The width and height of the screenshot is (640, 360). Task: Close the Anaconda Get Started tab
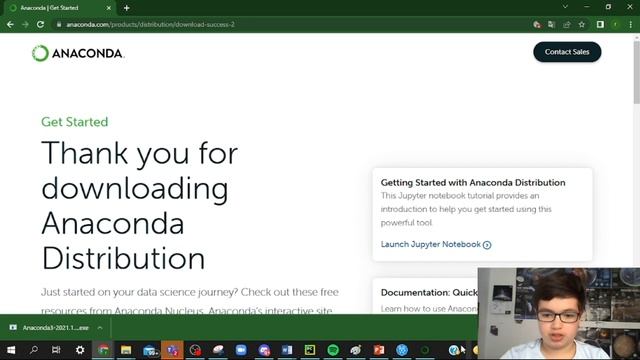(x=109, y=8)
